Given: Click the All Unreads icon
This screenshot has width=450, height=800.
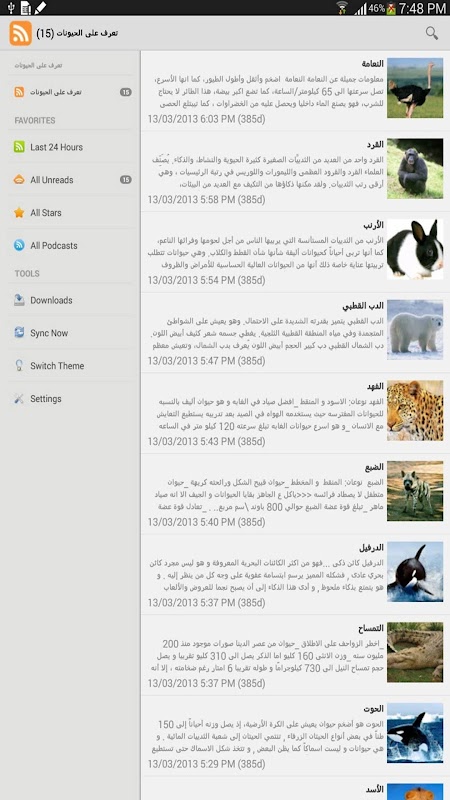Looking at the screenshot, I should coord(19,180).
